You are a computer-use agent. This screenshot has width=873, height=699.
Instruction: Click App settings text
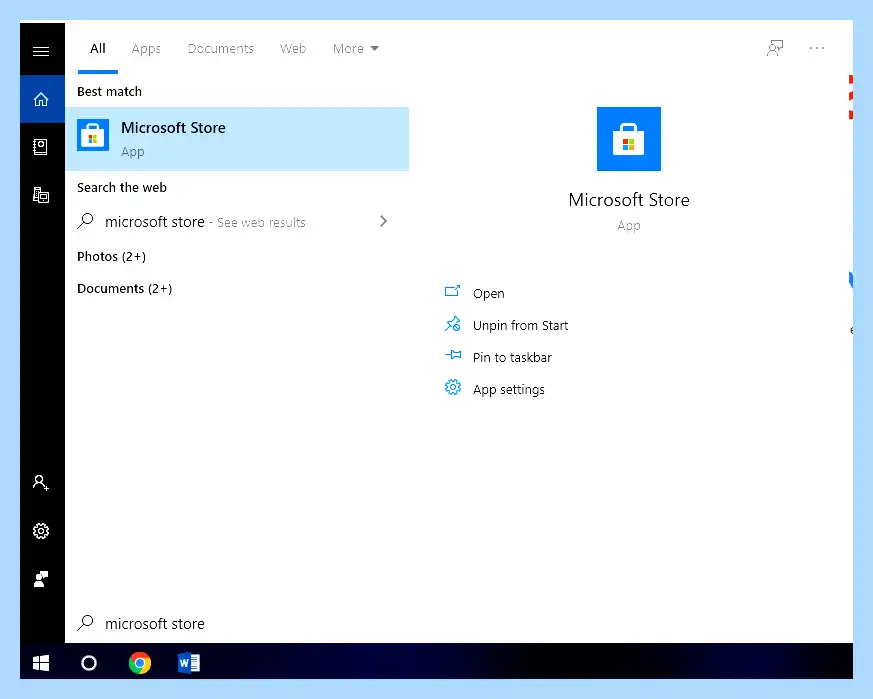(x=508, y=389)
